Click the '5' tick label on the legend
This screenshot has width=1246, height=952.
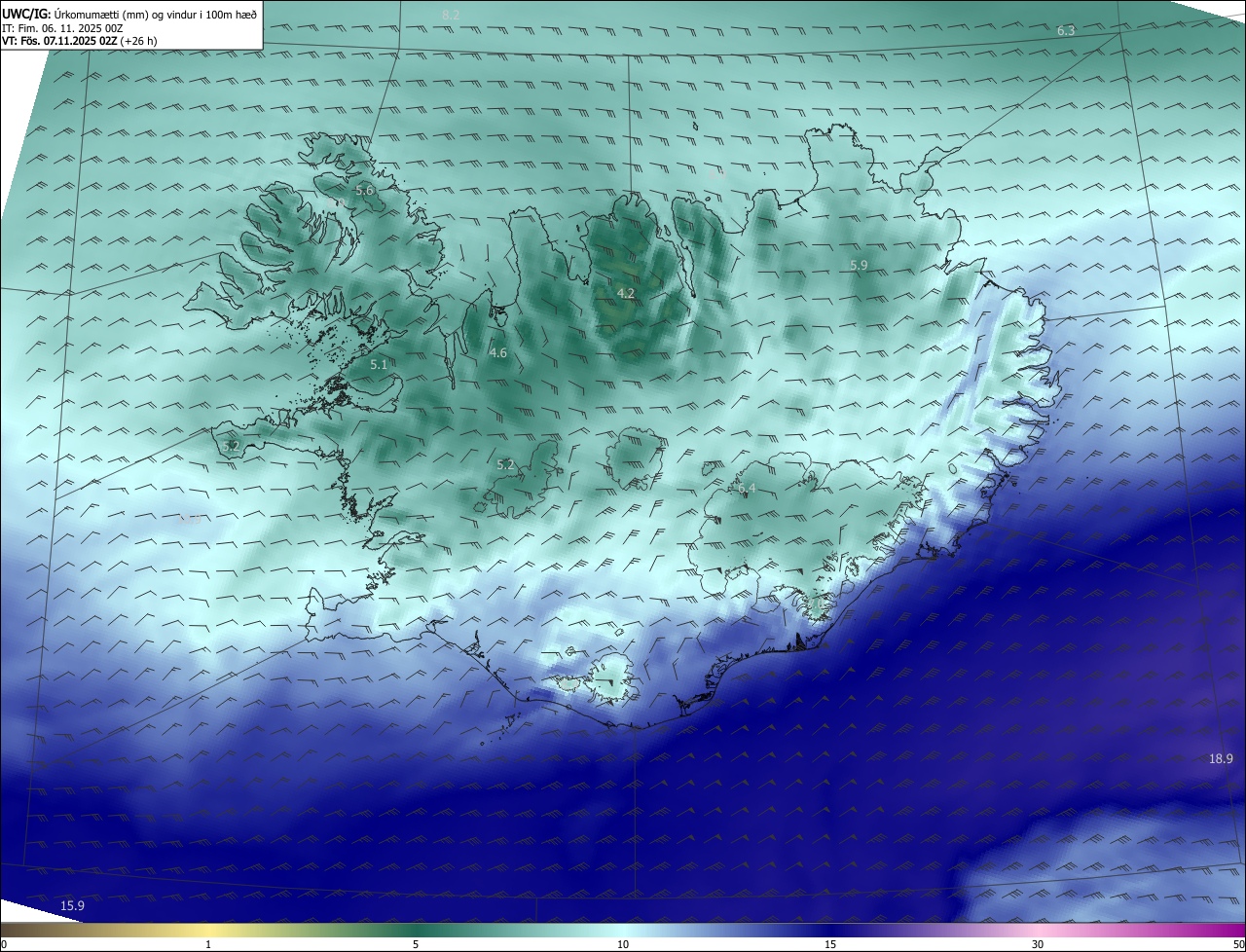click(x=416, y=944)
